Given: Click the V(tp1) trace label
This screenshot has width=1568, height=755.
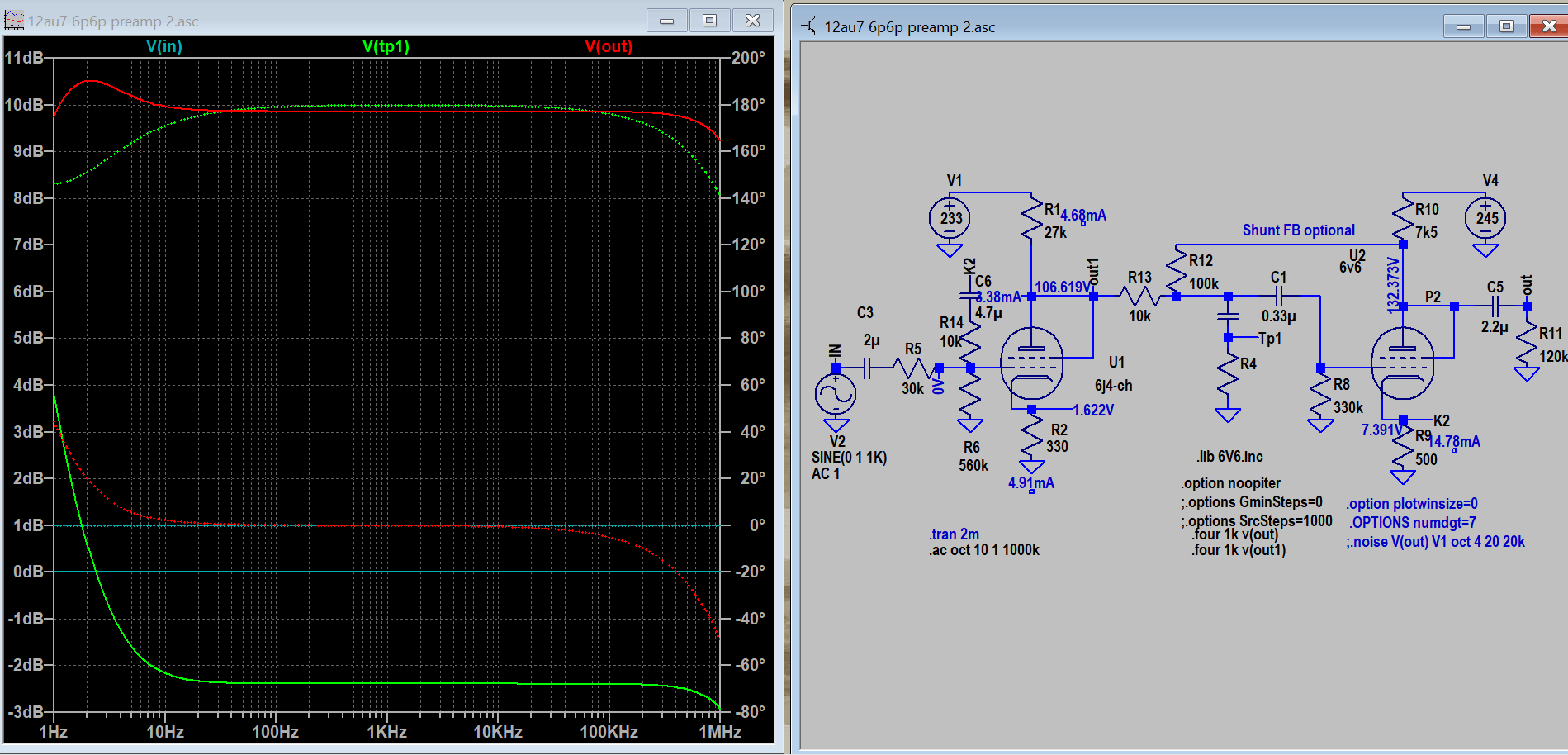Looking at the screenshot, I should point(386,46).
